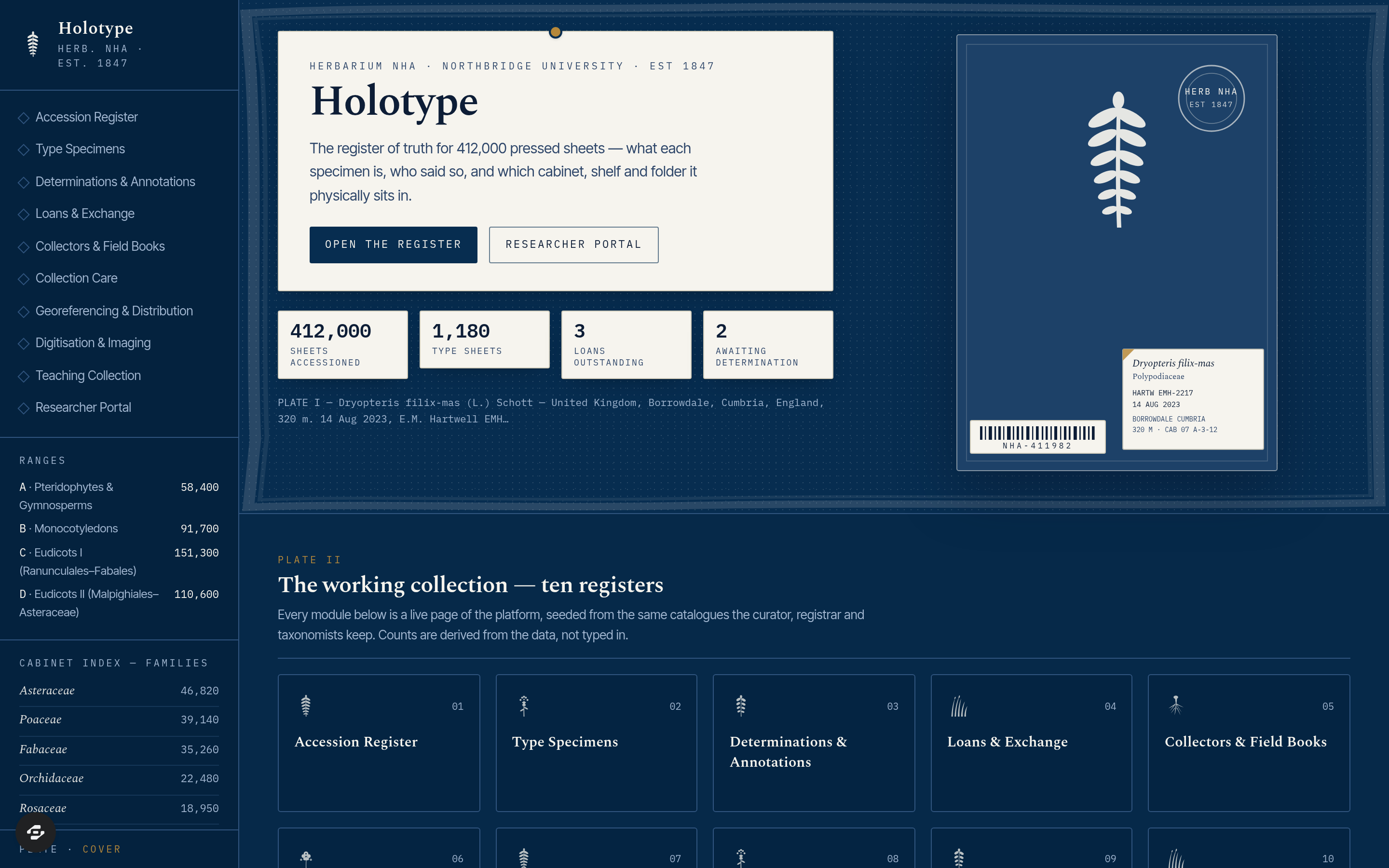Screen dimensions: 1389x868
Task: Click diamond icon beside Teaching Collection
Action: tap(24, 376)
